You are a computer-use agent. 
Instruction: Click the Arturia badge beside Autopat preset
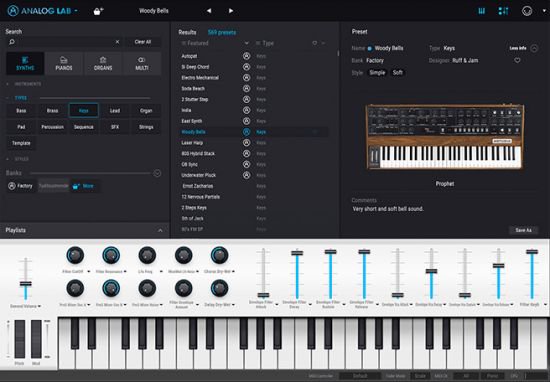pyautogui.click(x=247, y=56)
